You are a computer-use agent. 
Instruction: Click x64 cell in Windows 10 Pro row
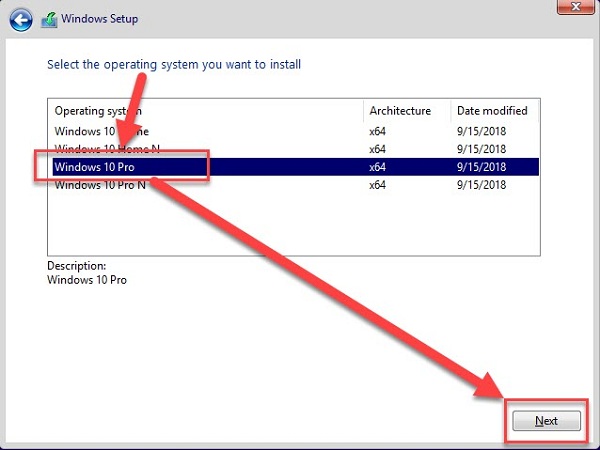coord(378,167)
